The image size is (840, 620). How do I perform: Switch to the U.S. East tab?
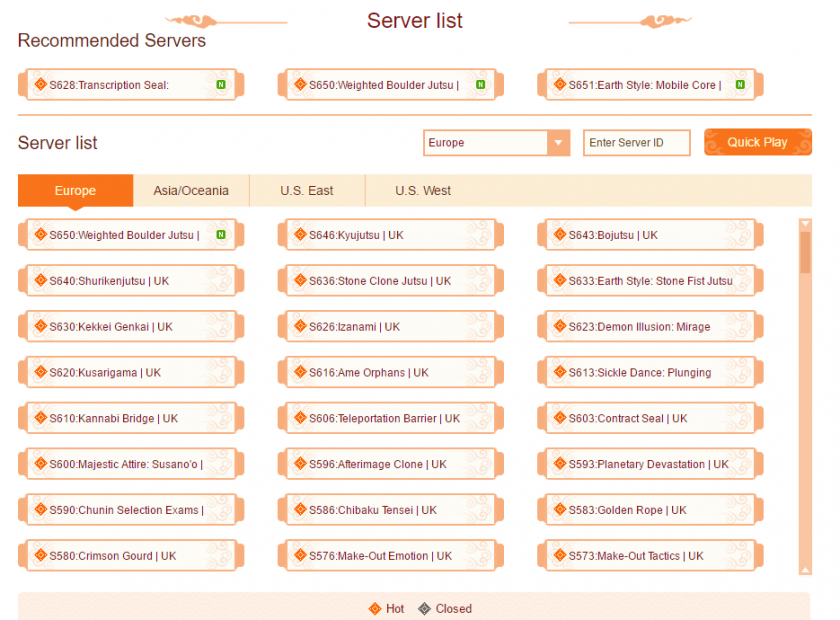pyautogui.click(x=307, y=191)
